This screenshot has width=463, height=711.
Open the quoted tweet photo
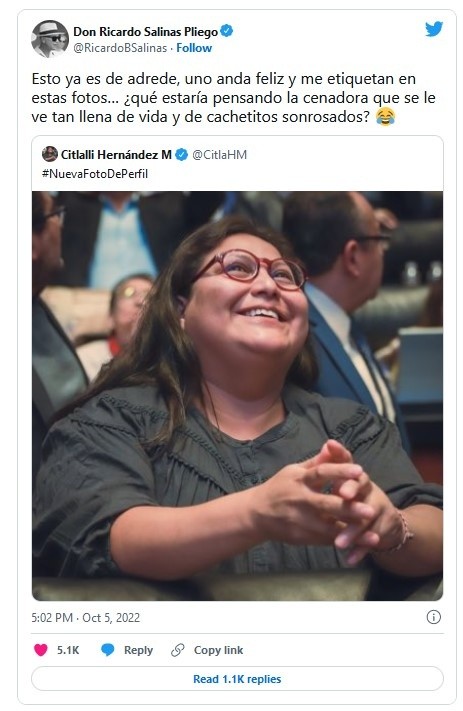coord(237,396)
